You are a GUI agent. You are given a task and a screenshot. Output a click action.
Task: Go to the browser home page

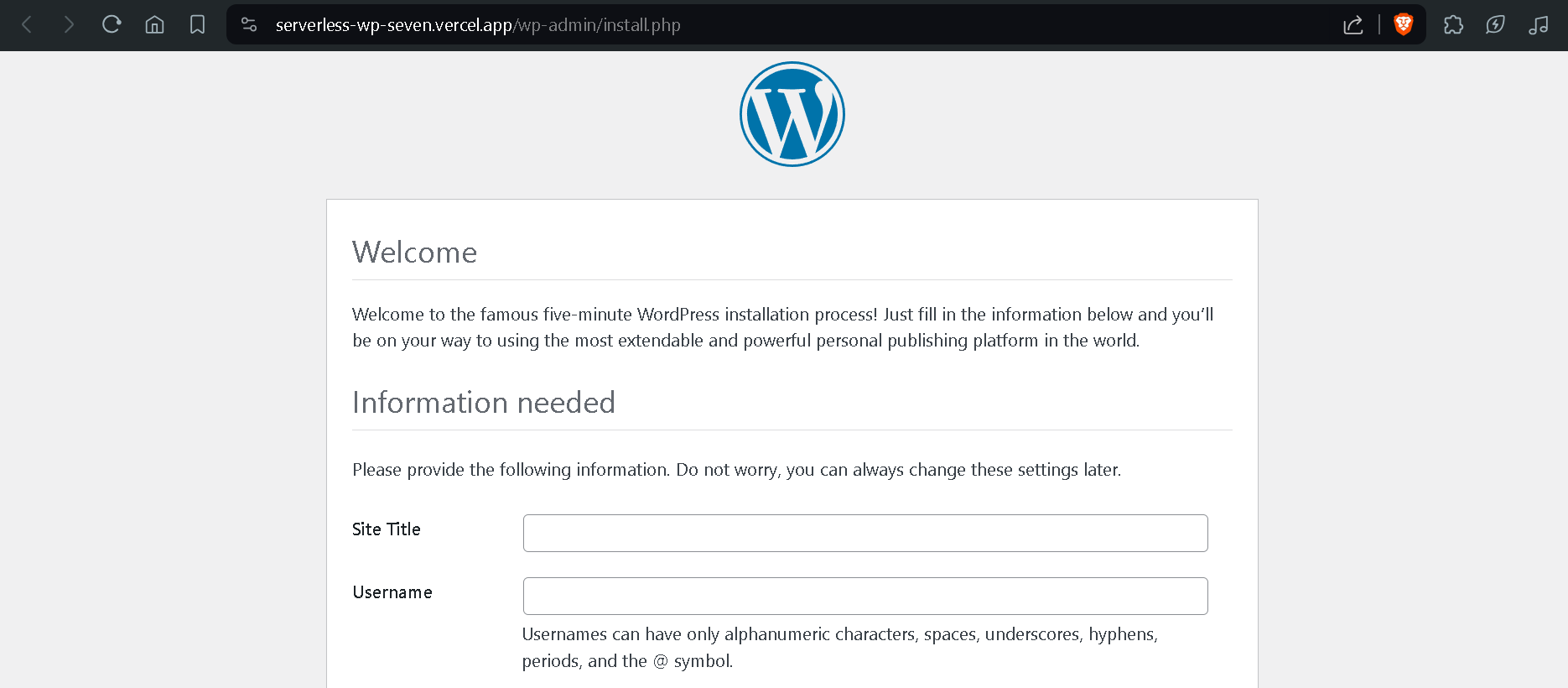154,25
